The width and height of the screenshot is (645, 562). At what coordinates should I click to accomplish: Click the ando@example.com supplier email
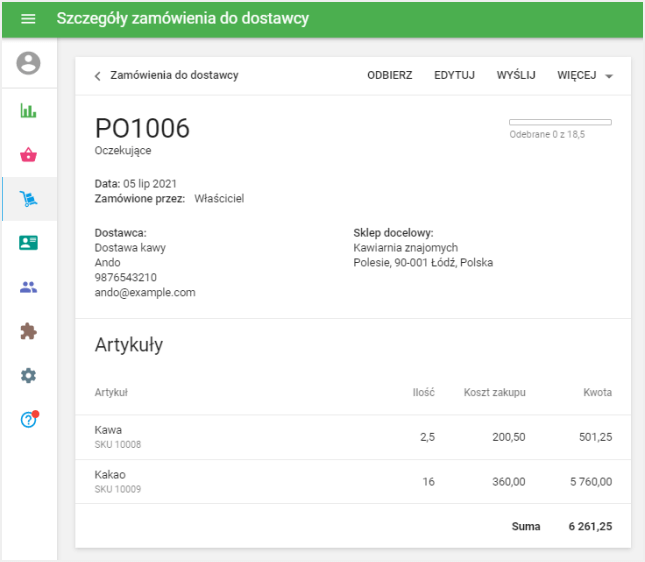(x=145, y=293)
